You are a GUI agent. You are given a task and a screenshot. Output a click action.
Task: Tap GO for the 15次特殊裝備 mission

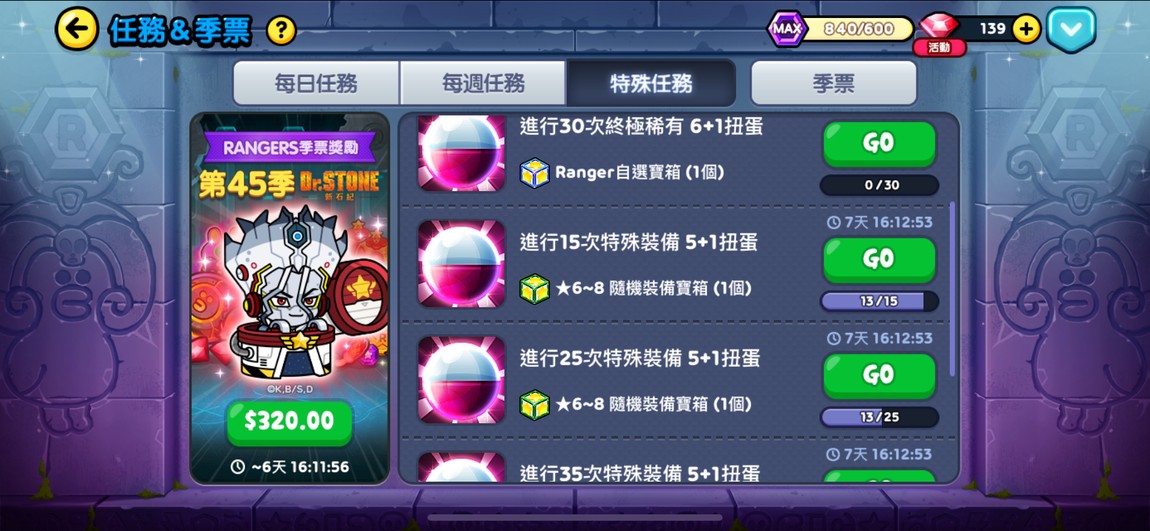[879, 260]
